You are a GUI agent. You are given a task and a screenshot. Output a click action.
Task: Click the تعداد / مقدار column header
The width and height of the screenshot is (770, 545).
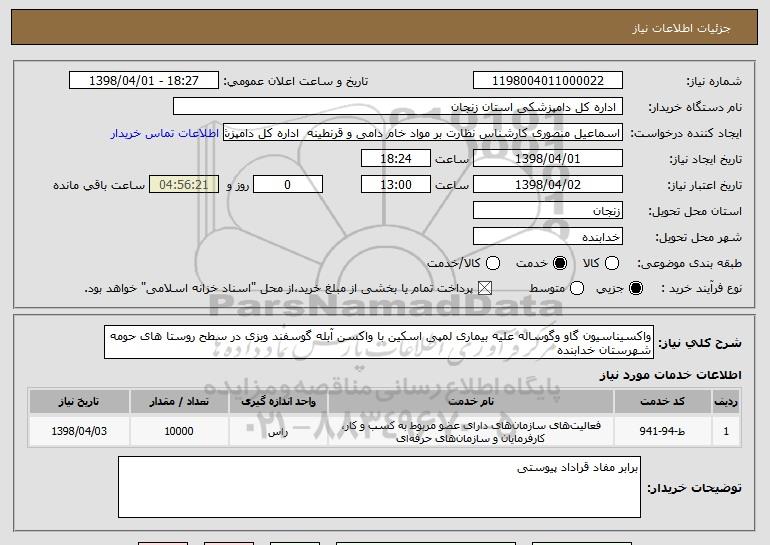click(x=179, y=402)
